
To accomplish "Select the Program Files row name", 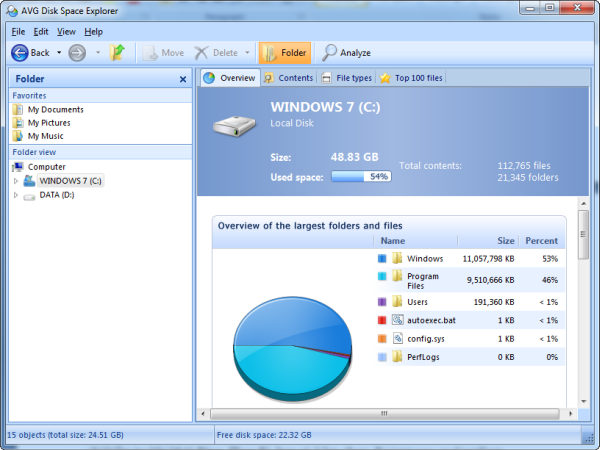I will point(423,281).
